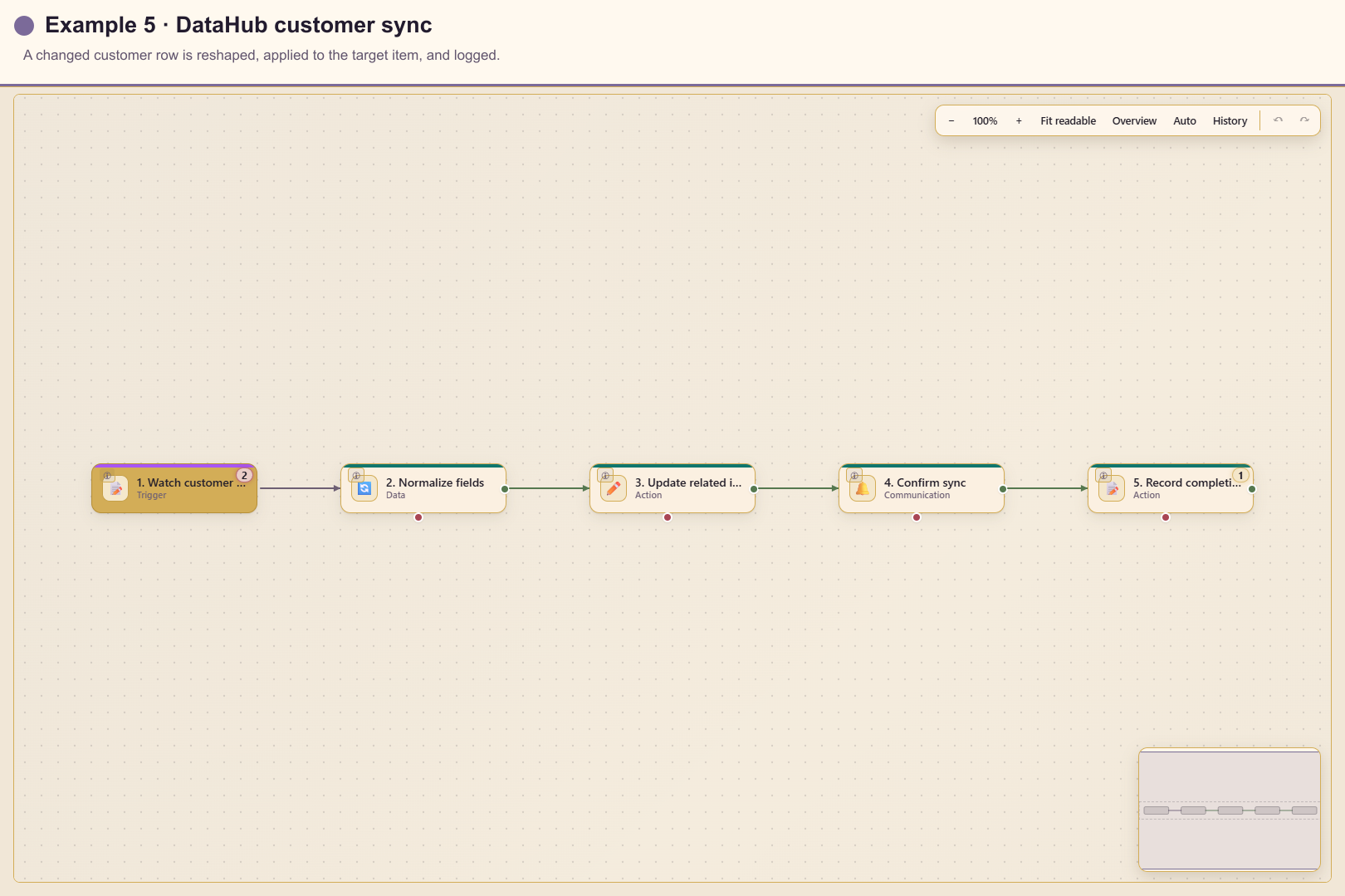The height and width of the screenshot is (896, 1345).
Task: Click the count badge 2 on Watch customer
Action: [x=244, y=476]
